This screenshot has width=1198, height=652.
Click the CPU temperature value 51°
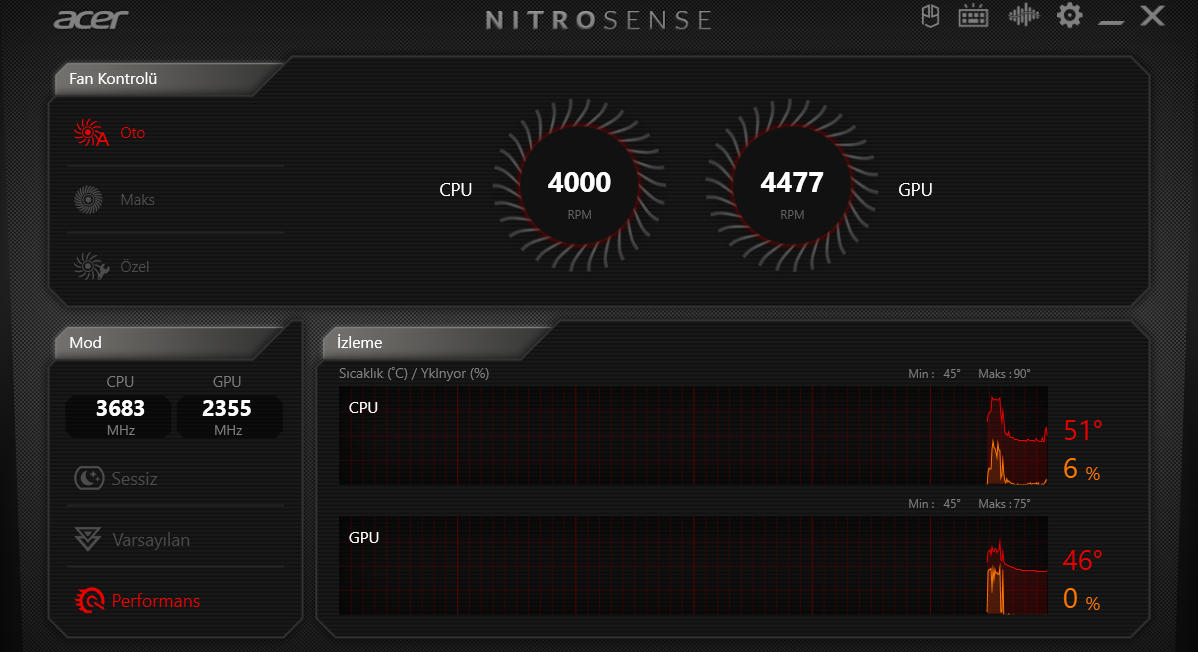(1083, 430)
